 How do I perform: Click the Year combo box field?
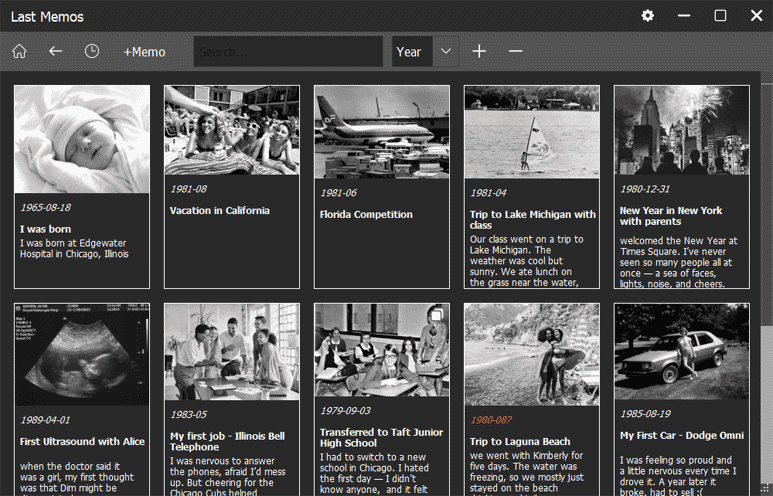[411, 51]
